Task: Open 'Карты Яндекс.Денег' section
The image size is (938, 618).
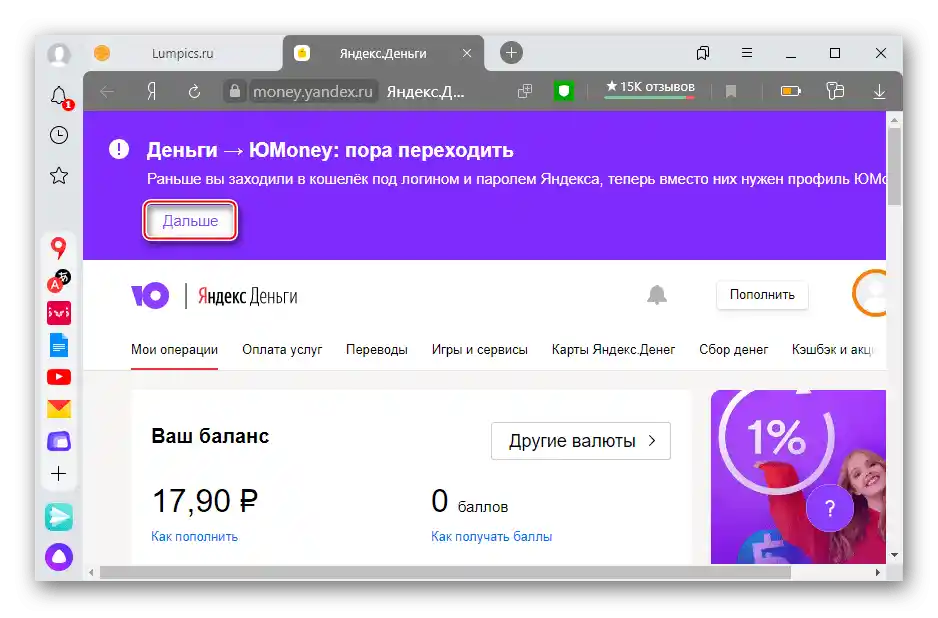Action: (x=613, y=349)
